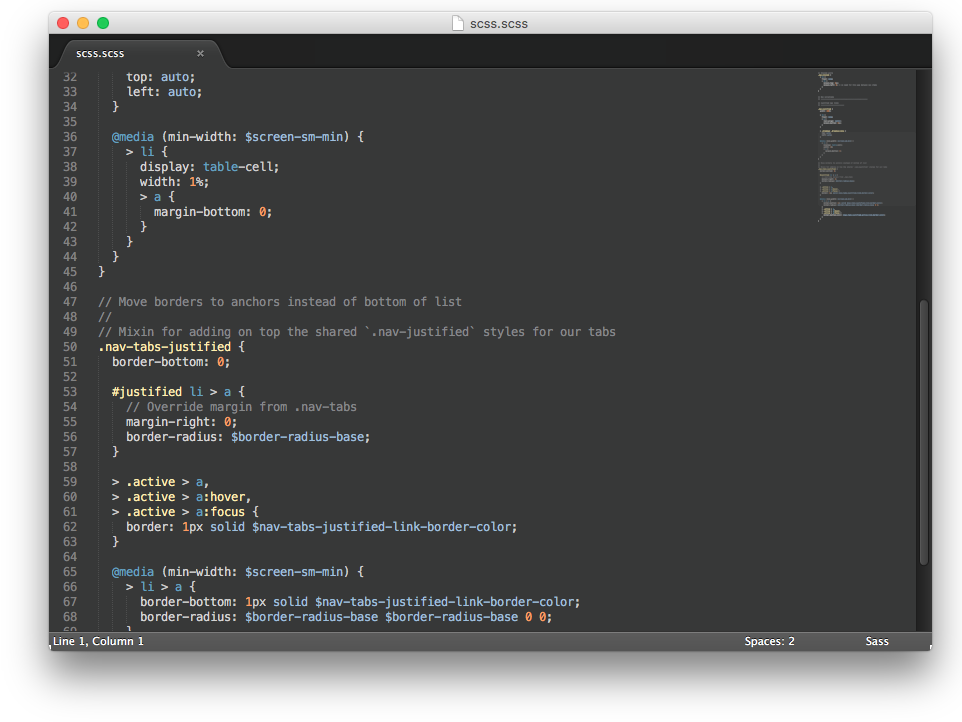The height and width of the screenshot is (722, 962).
Task: Click '$nav-tabs-justified-link-border-color' on line 62
Action: pos(381,527)
